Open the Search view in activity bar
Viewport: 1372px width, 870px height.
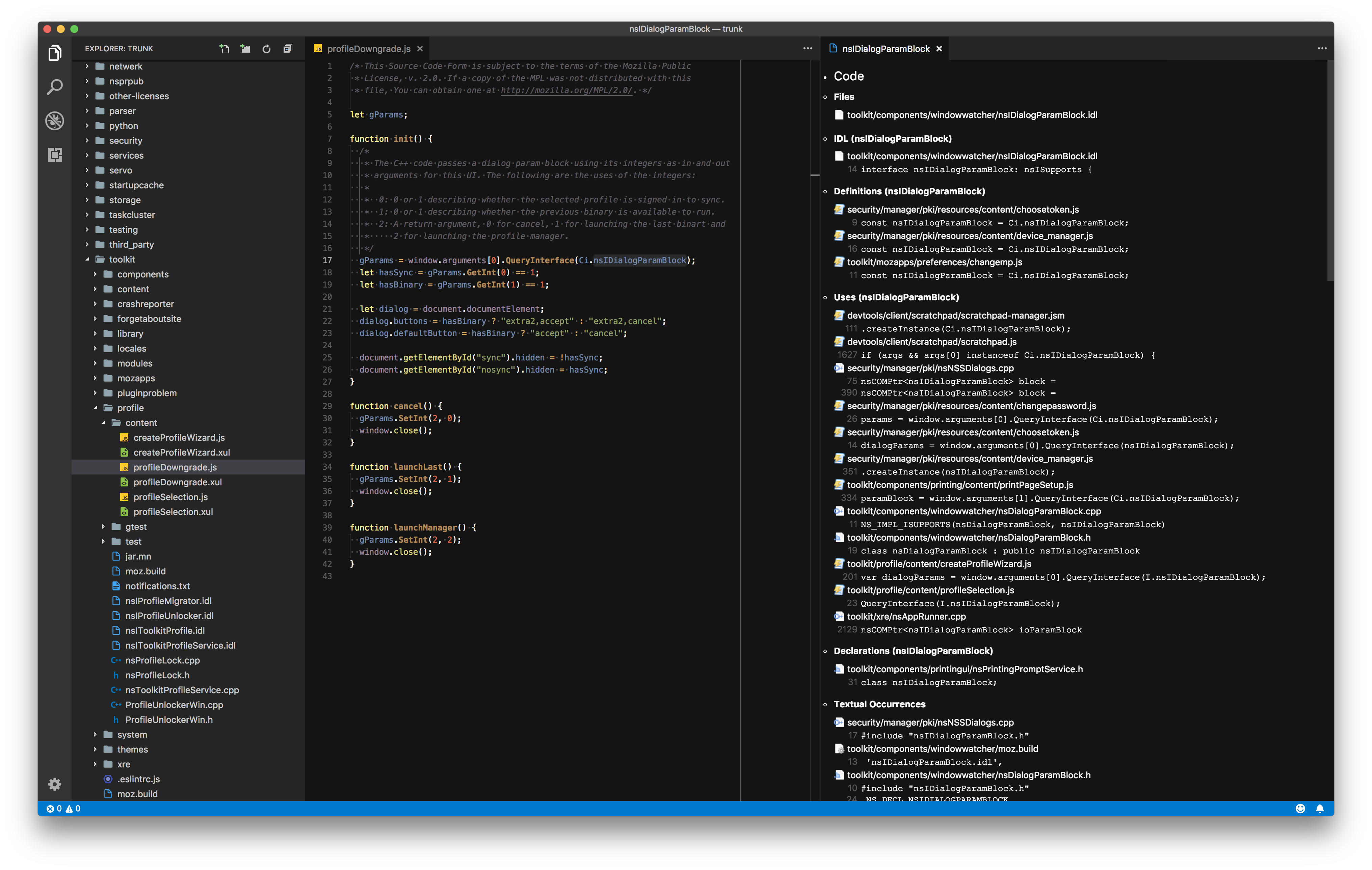click(55, 86)
